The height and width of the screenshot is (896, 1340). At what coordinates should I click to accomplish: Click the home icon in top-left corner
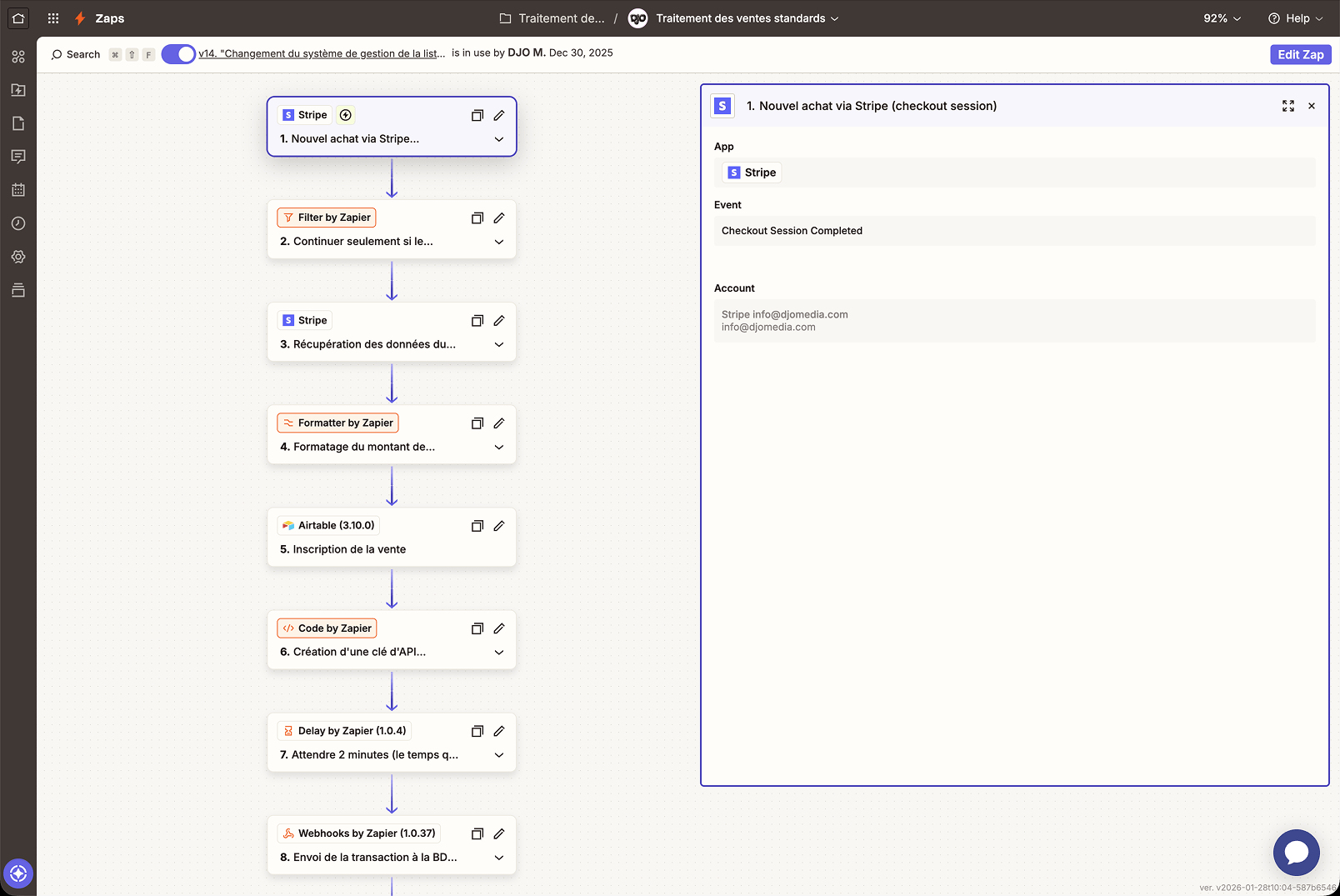(x=18, y=18)
